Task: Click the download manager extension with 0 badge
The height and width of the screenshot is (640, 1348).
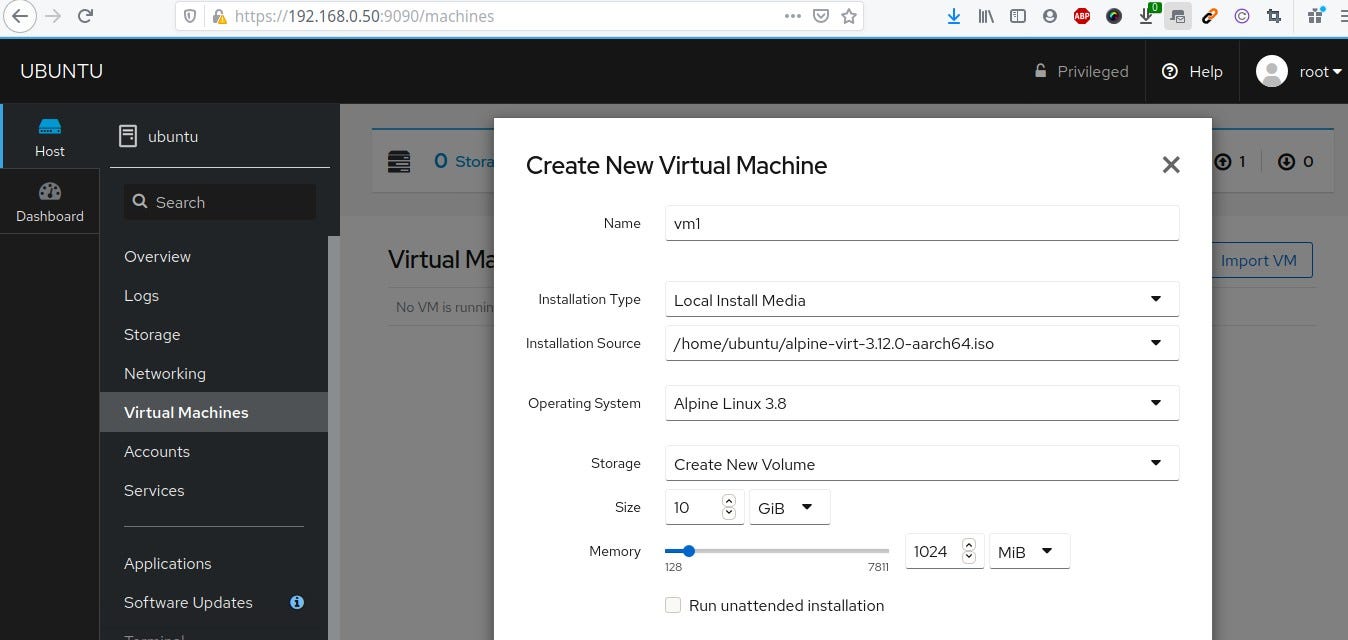Action: pyautogui.click(x=1148, y=14)
